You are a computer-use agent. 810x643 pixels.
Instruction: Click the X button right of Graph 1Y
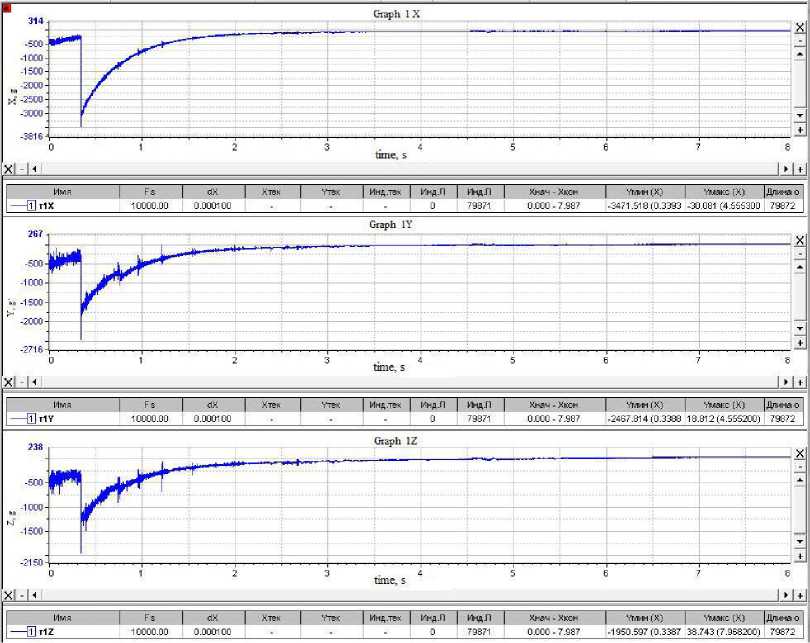[800, 241]
